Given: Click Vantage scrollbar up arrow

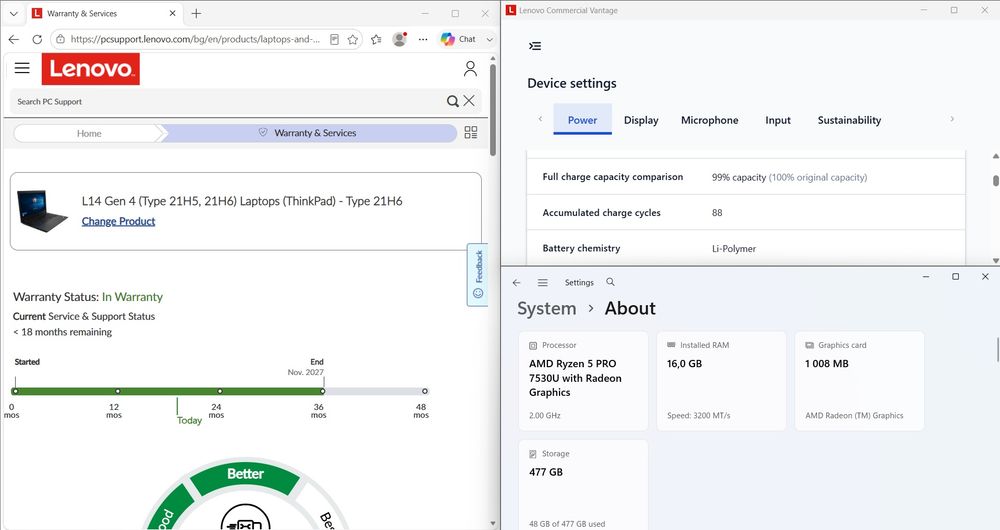Looking at the screenshot, I should (x=996, y=156).
